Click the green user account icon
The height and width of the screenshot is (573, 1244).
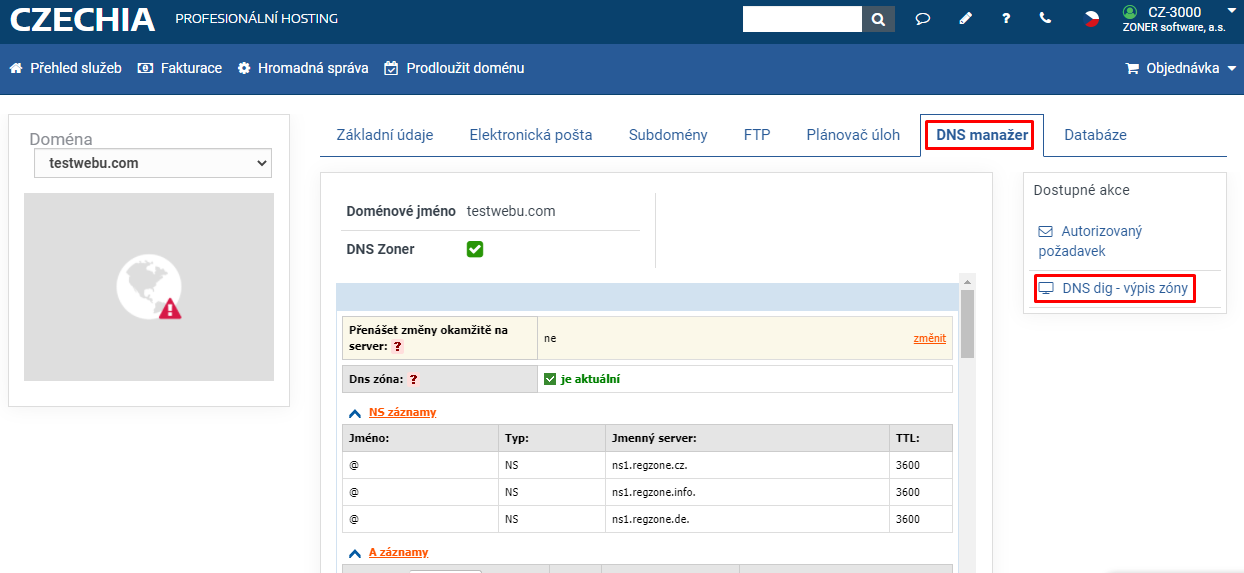pos(1130,12)
